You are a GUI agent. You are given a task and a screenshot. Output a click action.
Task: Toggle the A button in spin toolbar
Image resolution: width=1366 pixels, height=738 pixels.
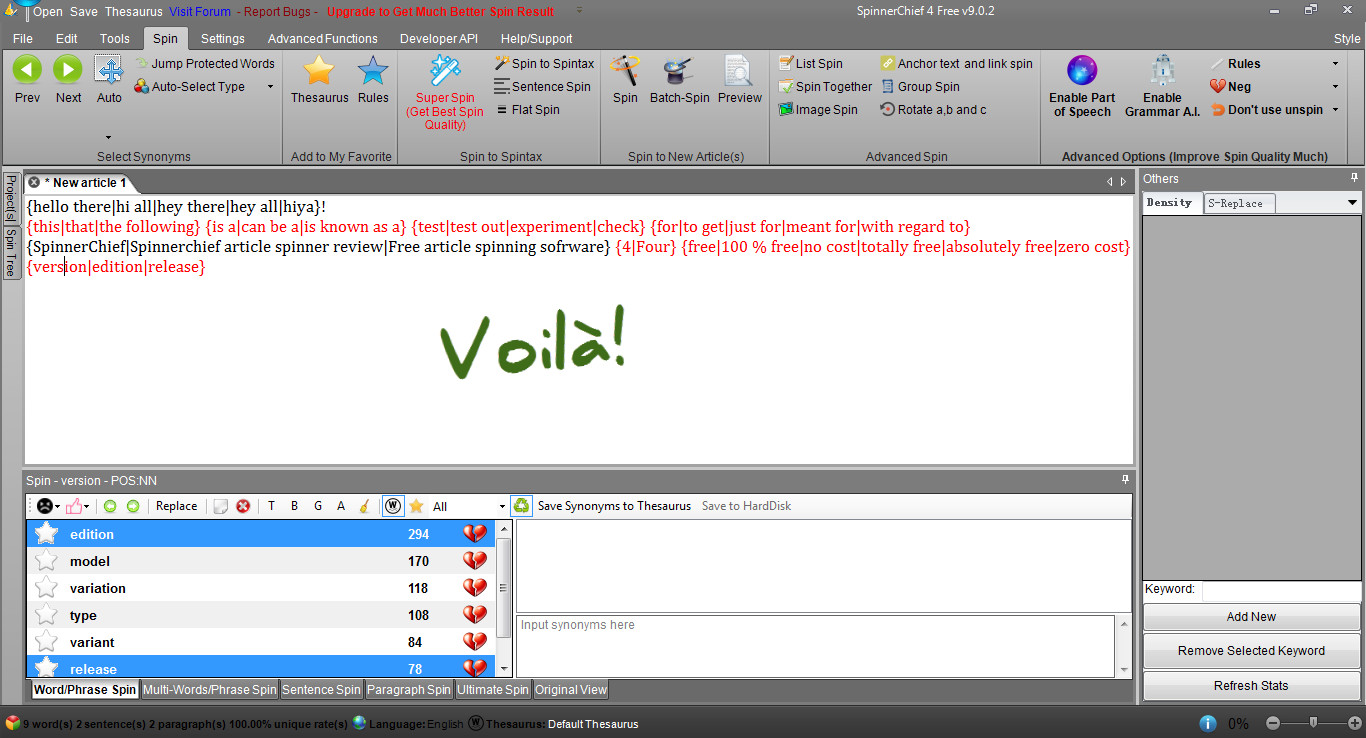pyautogui.click(x=341, y=506)
